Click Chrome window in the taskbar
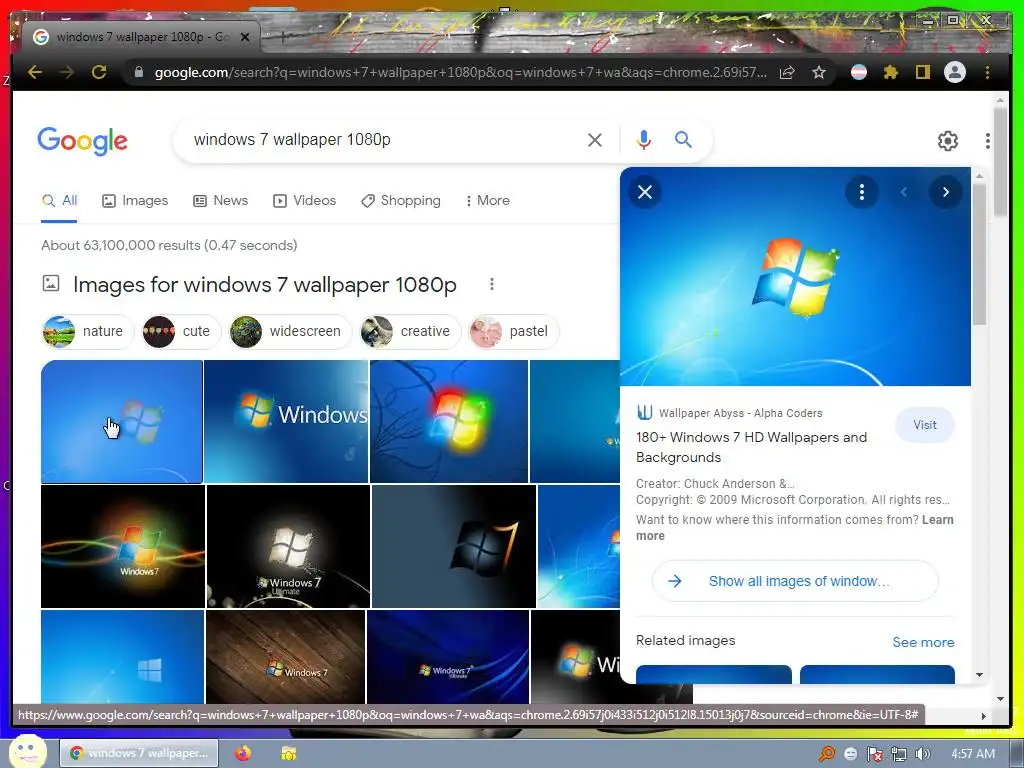 [x=139, y=753]
